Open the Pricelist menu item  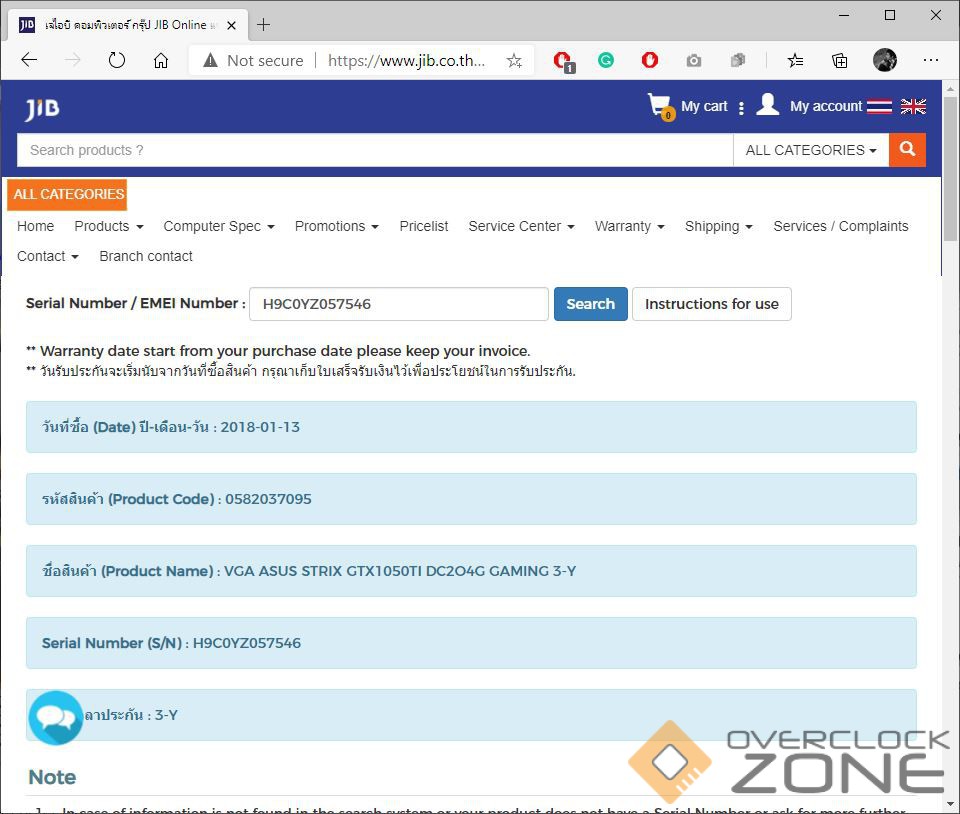click(x=424, y=226)
